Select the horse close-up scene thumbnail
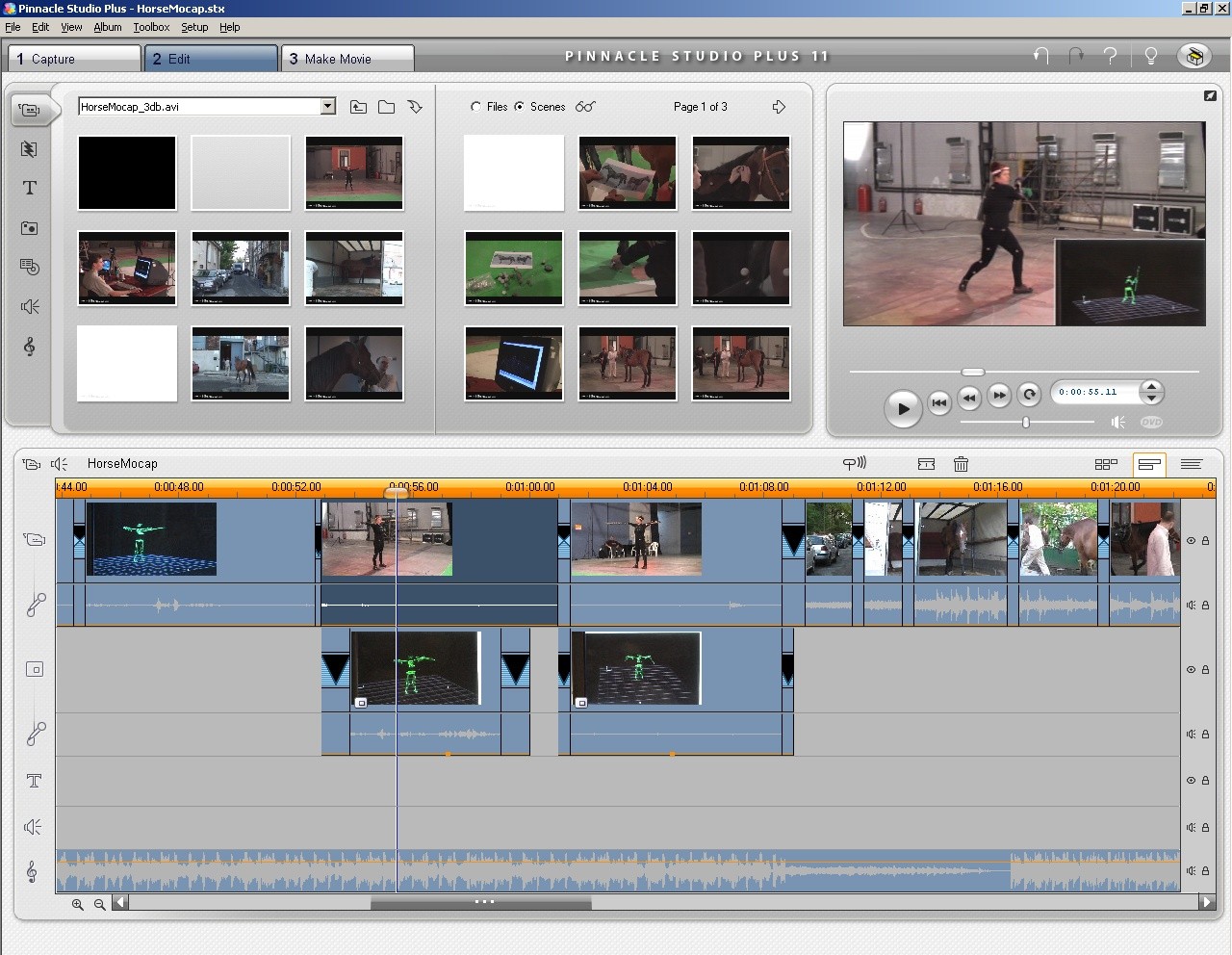The image size is (1232, 955). coord(354,362)
